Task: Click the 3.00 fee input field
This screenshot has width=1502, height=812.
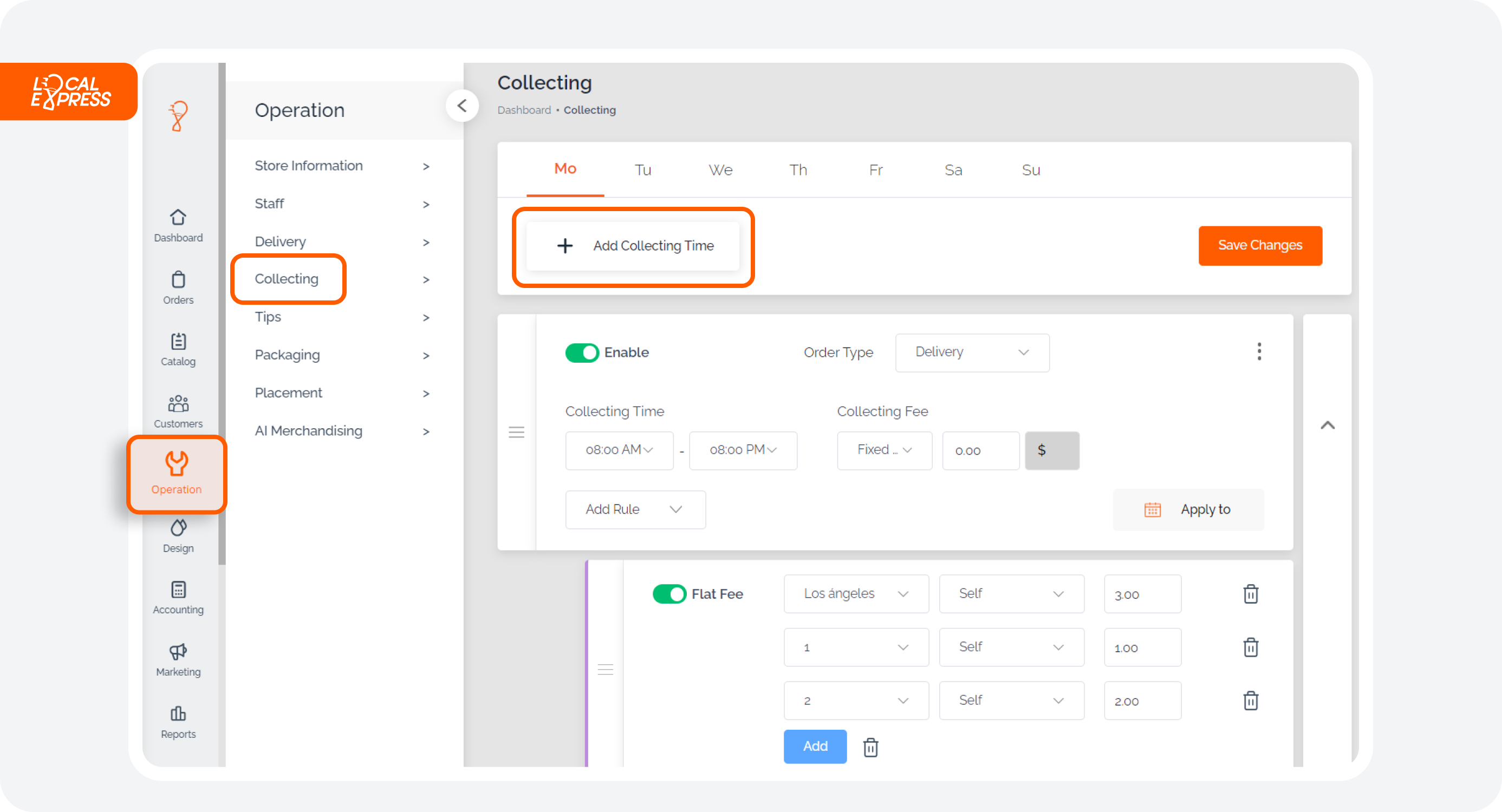Action: (x=1142, y=594)
